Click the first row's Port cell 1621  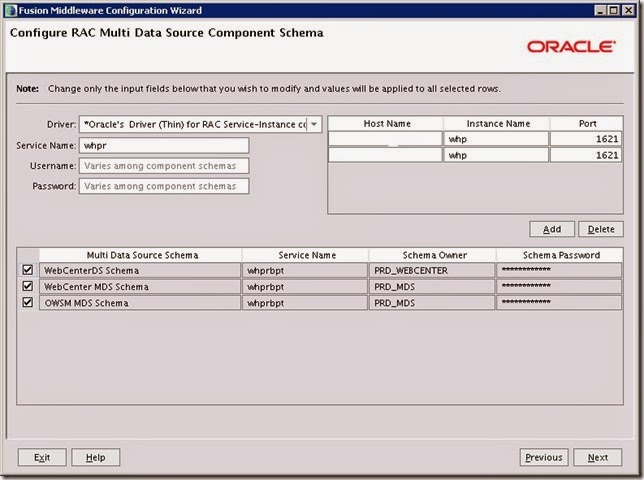coord(586,139)
